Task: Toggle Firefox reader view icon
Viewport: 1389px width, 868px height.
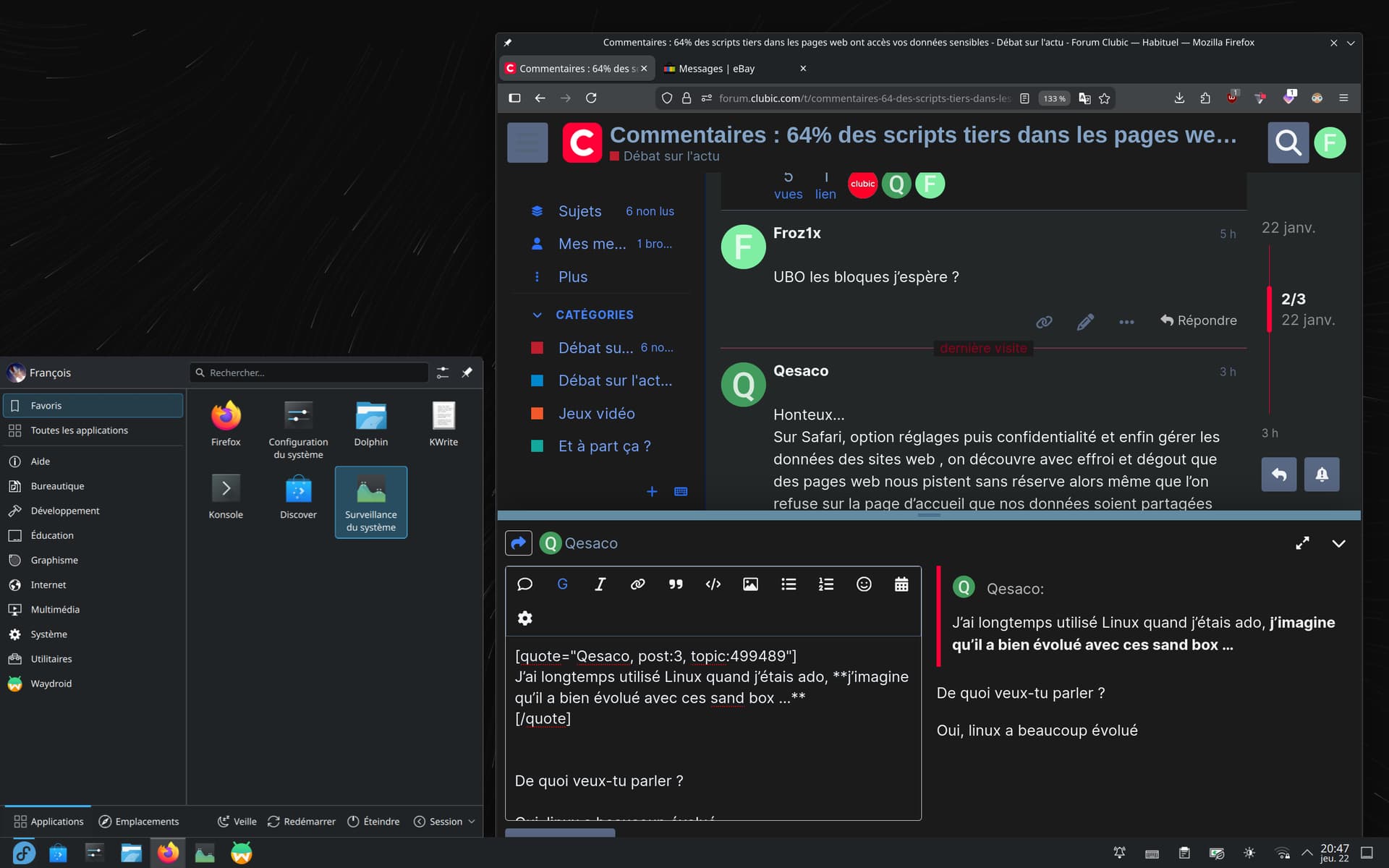Action: [1024, 98]
